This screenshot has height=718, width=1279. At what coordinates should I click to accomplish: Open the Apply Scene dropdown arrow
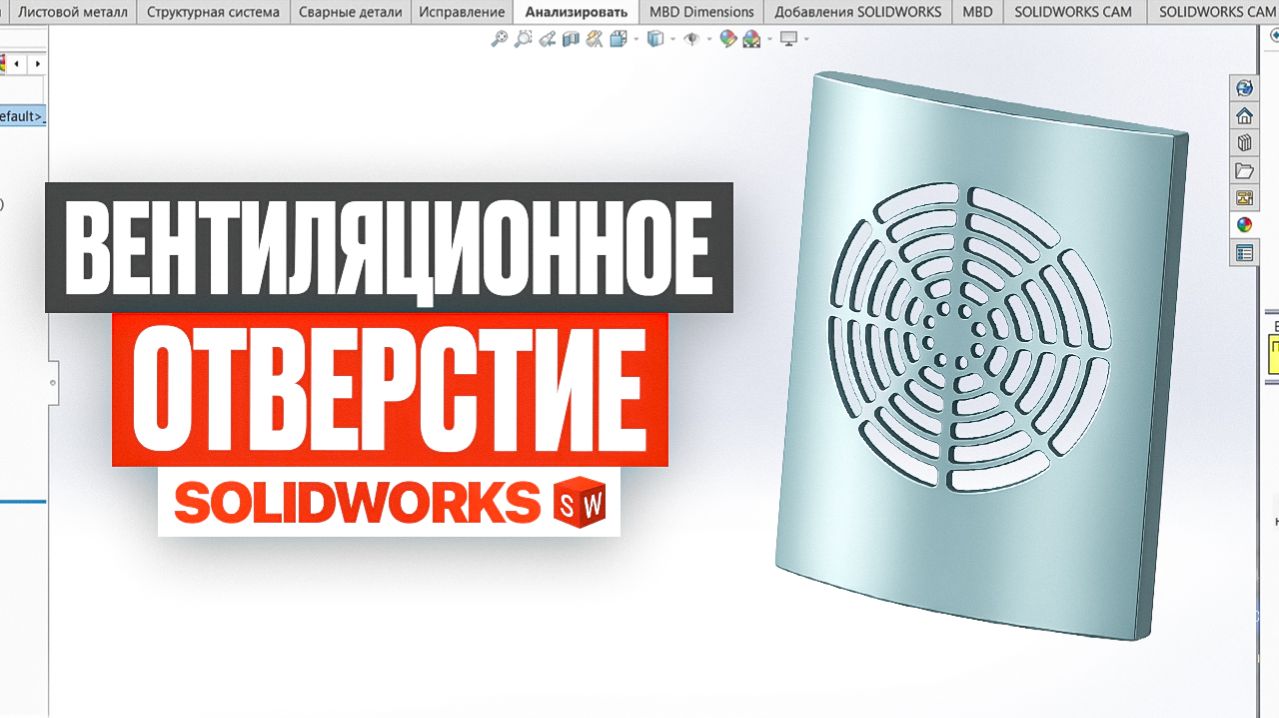(x=769, y=40)
